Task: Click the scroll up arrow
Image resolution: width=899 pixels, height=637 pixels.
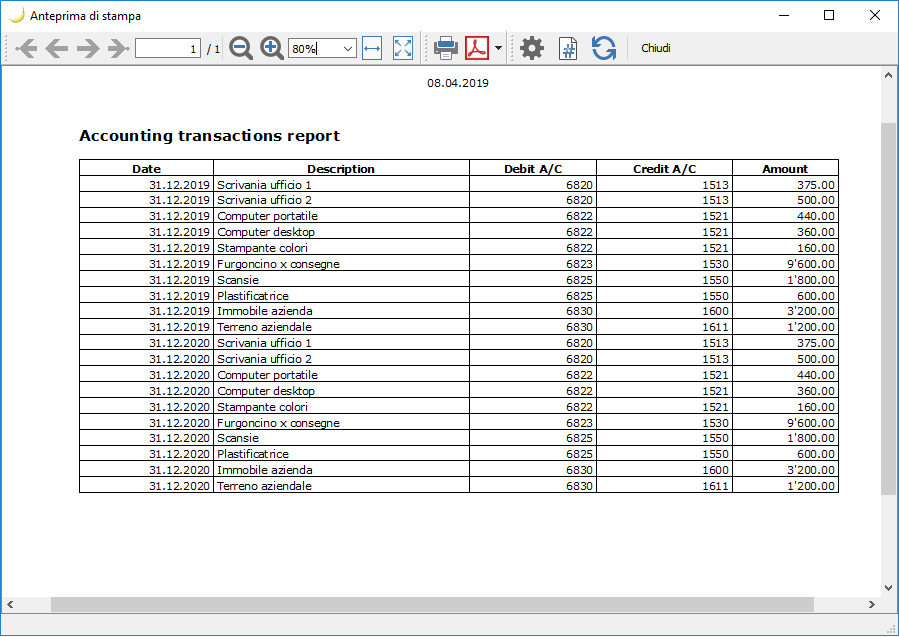Action: click(x=888, y=75)
